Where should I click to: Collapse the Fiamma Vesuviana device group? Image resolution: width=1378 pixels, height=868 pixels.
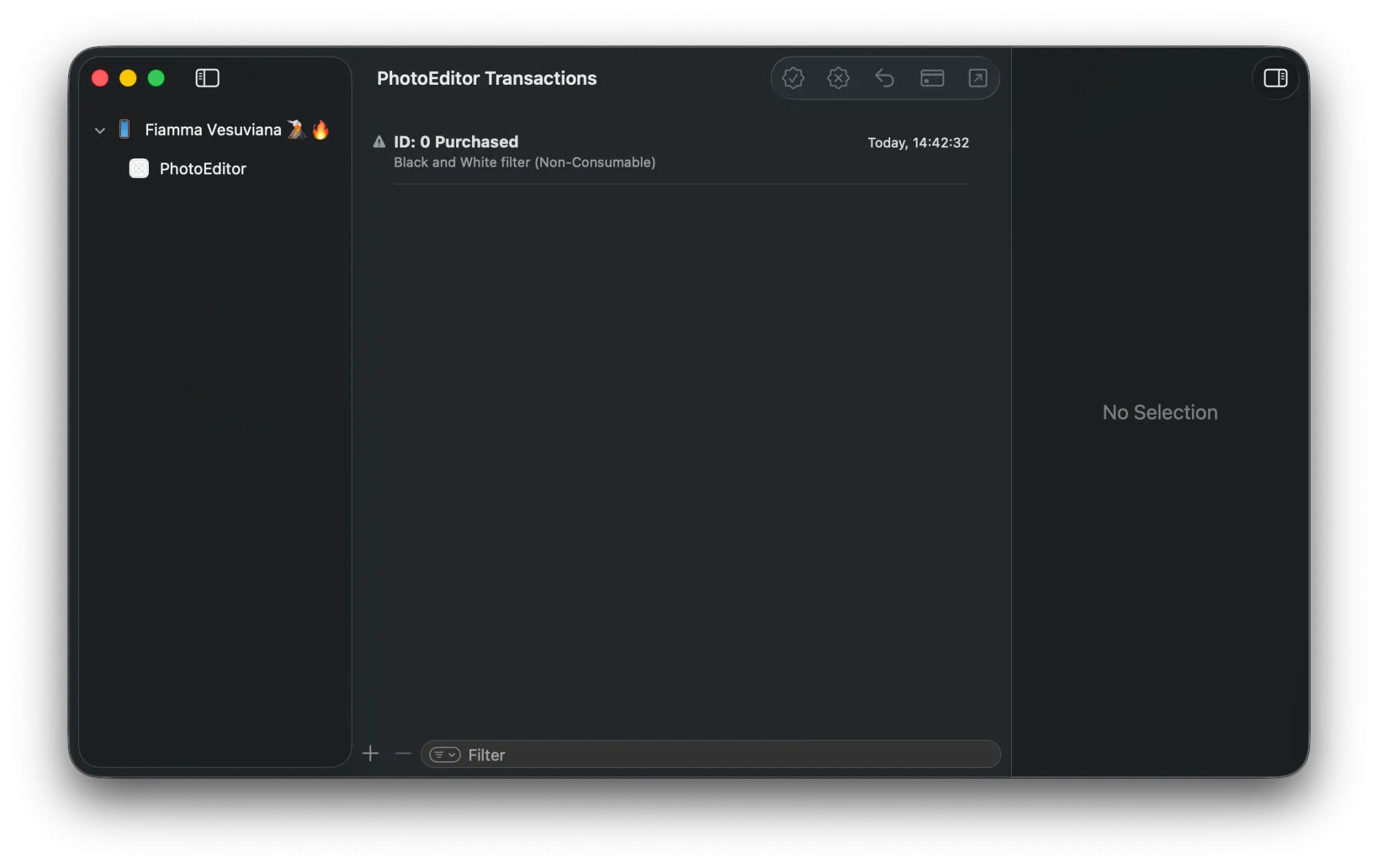pos(100,130)
